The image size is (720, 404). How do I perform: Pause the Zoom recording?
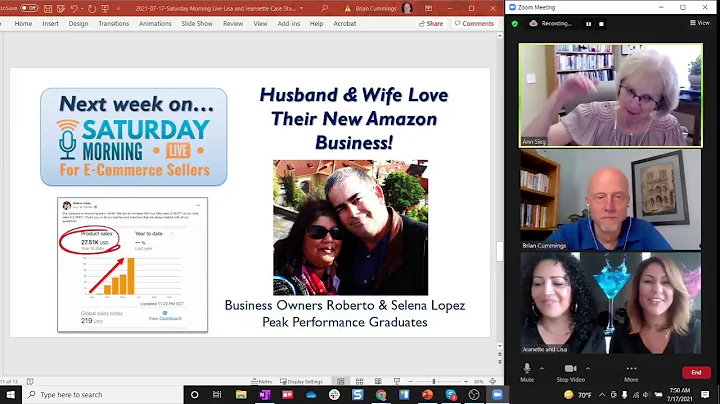(588, 23)
